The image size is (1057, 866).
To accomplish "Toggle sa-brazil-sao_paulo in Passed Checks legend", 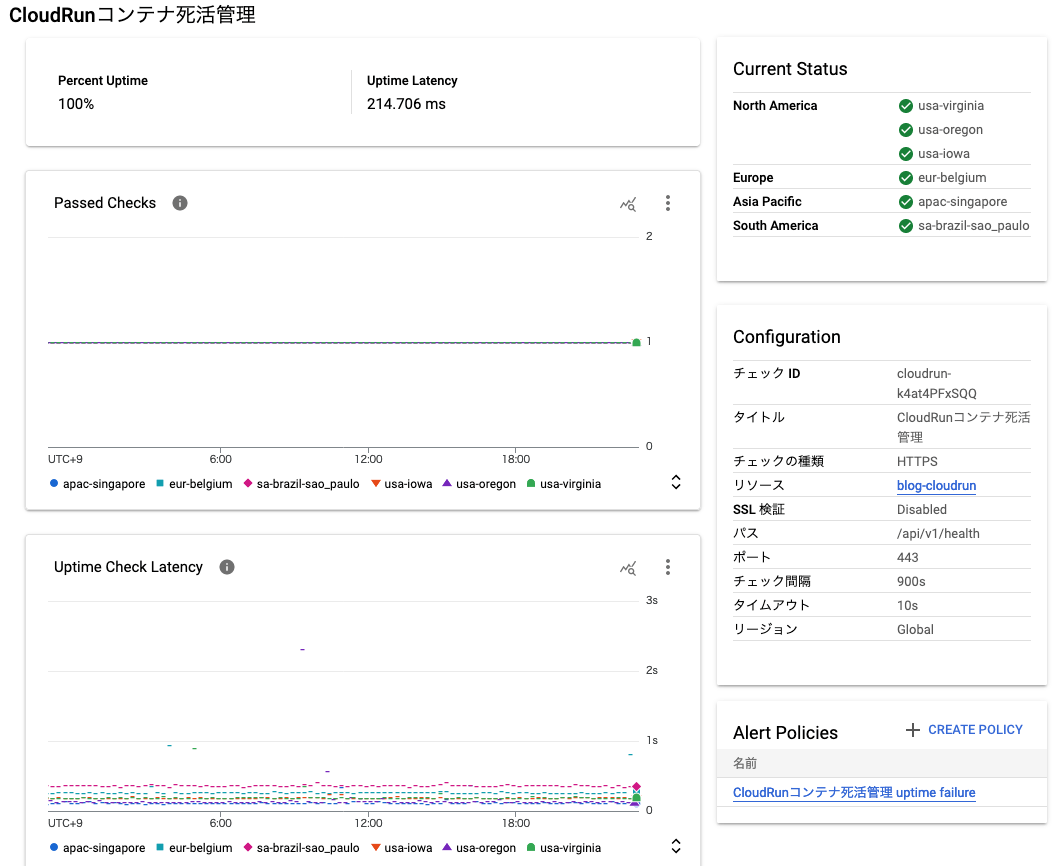I will (301, 484).
